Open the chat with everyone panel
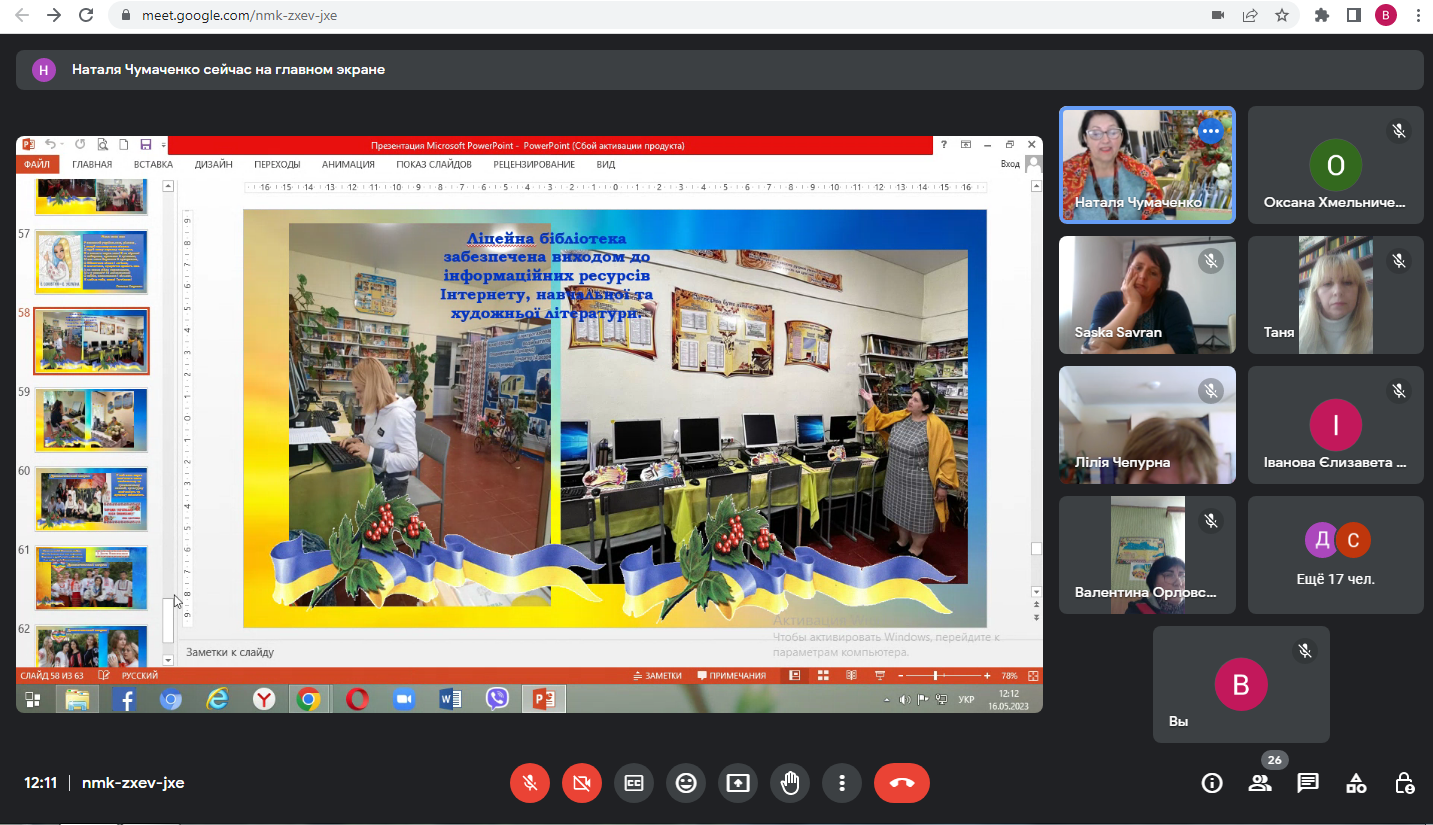The image size is (1433, 825). [1308, 783]
